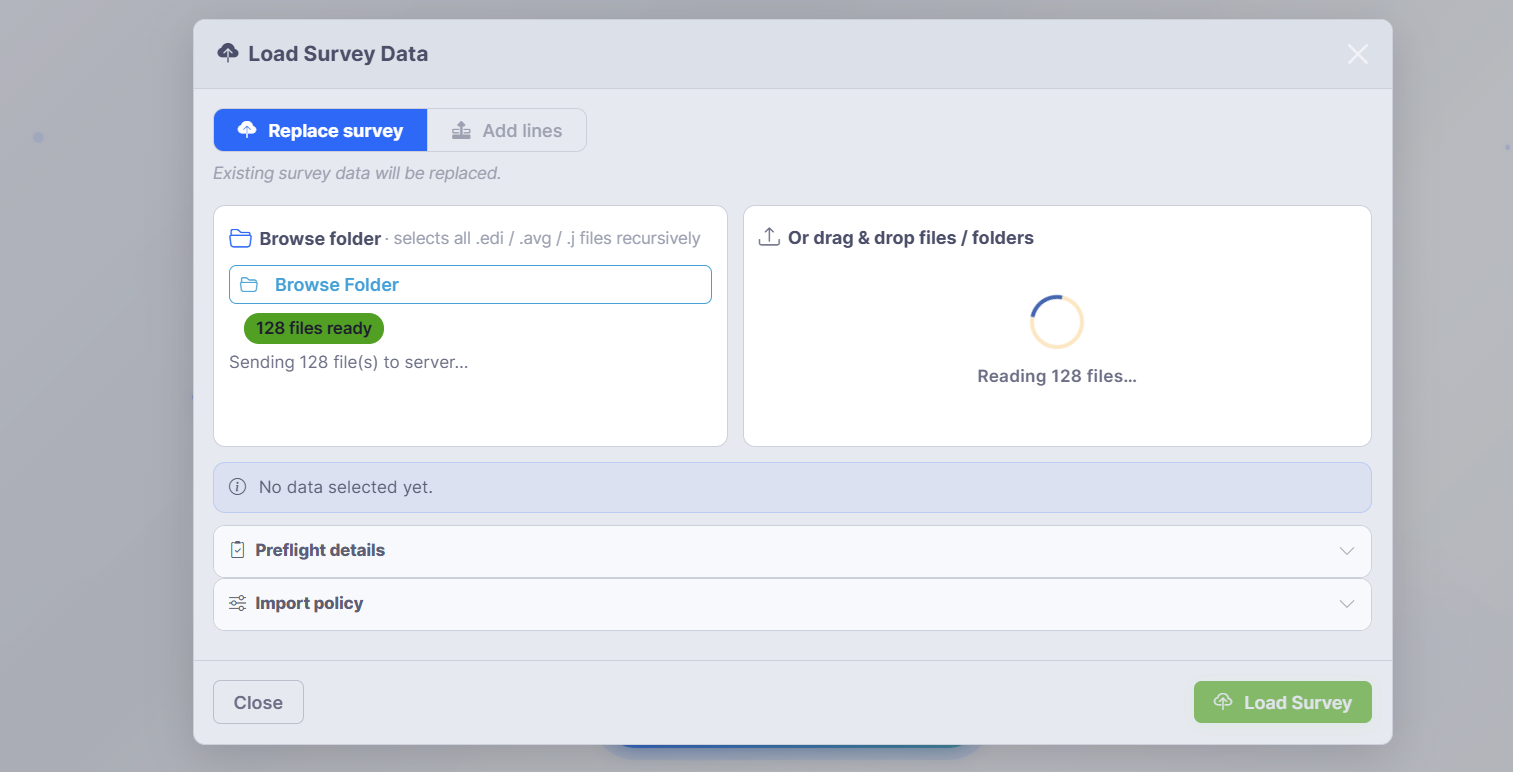Expand the Preflight details section
The image size is (1513, 772).
(x=792, y=551)
